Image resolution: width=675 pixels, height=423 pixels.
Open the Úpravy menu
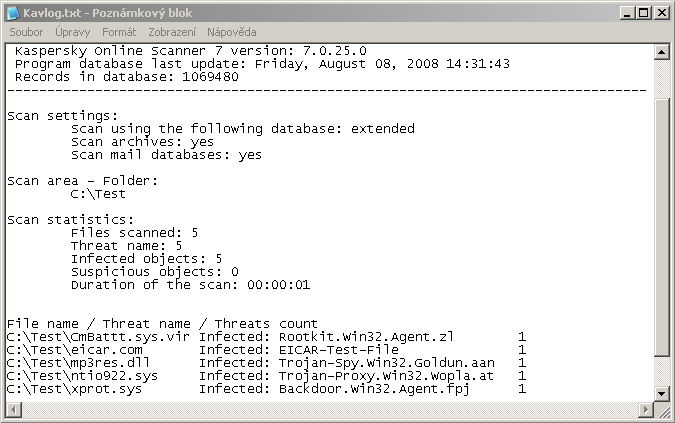click(72, 32)
